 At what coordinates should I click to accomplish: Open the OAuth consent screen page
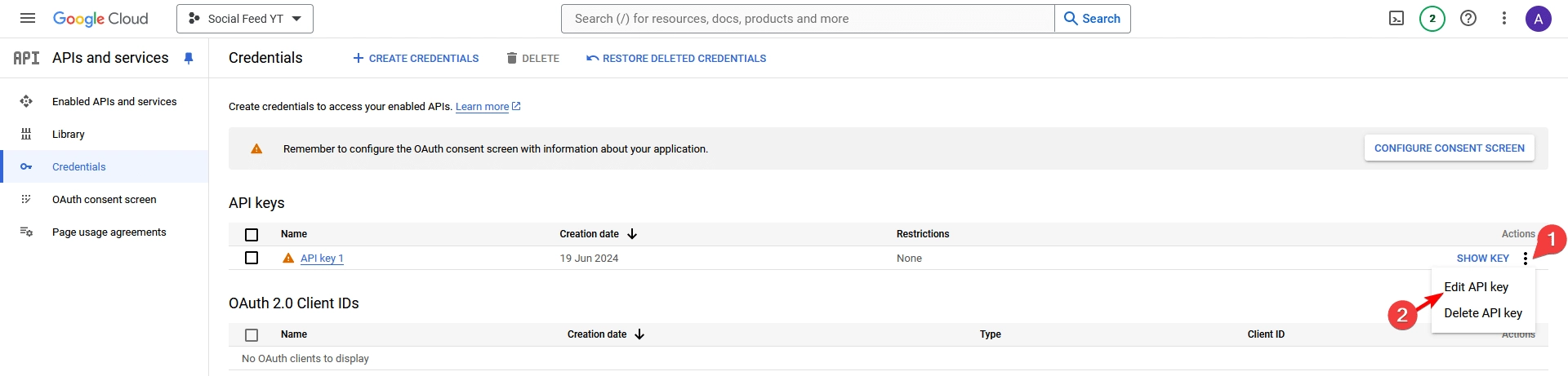105,199
